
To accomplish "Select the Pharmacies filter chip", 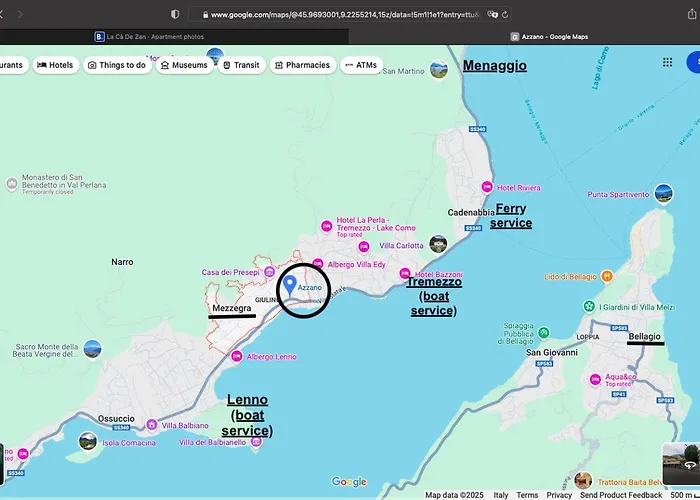I will (301, 65).
